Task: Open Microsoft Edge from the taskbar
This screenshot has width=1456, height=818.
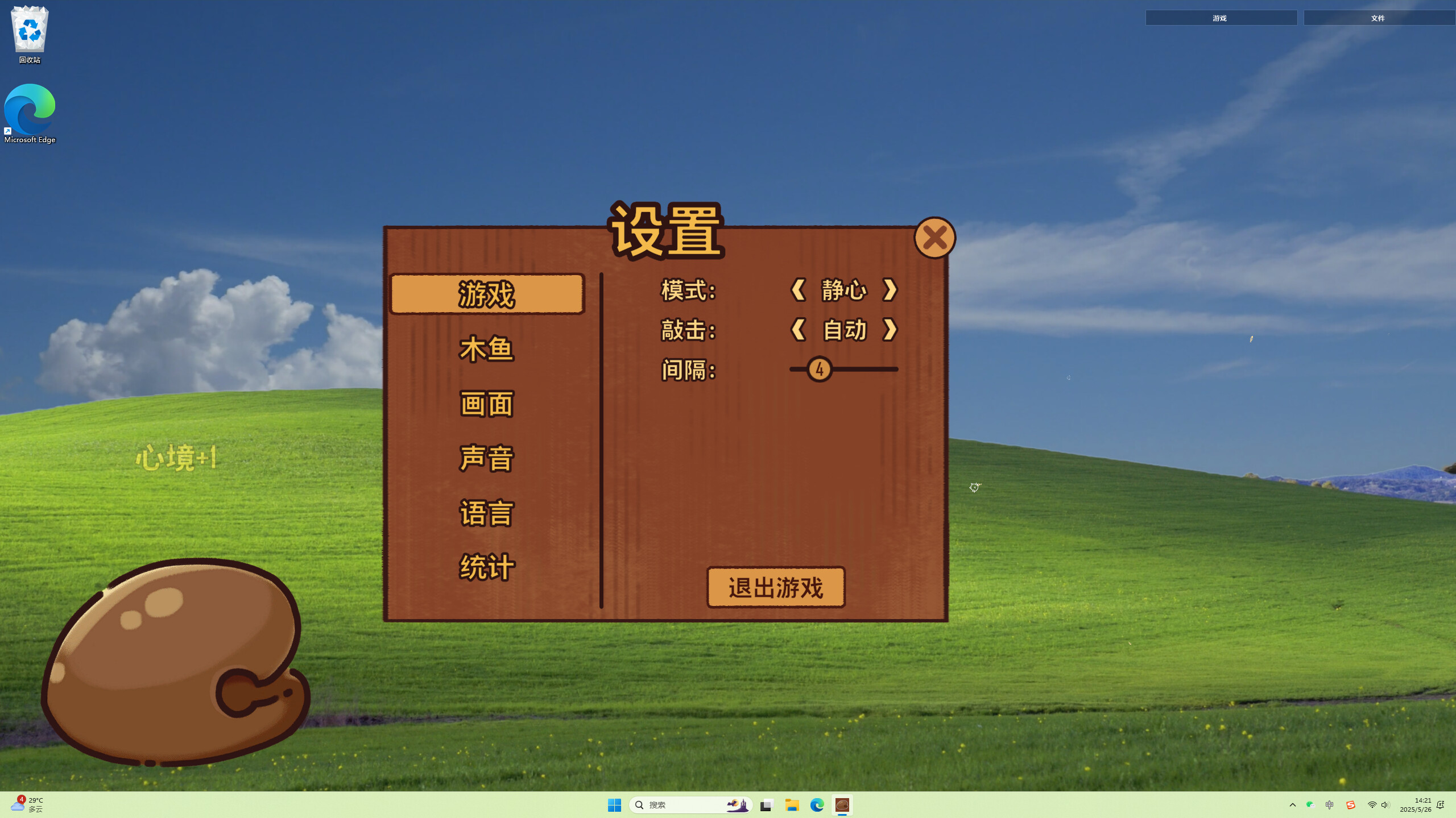Action: pyautogui.click(x=817, y=804)
